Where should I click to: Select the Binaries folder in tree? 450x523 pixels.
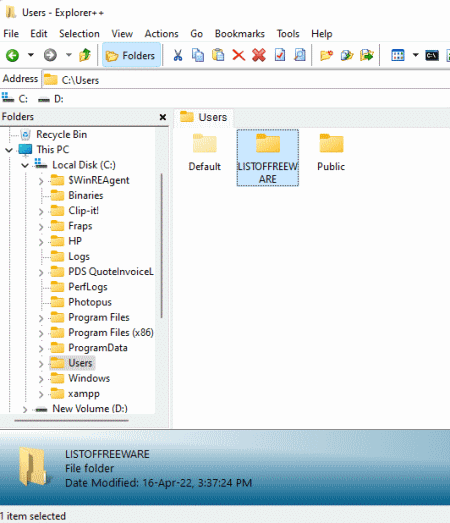[x=86, y=195]
